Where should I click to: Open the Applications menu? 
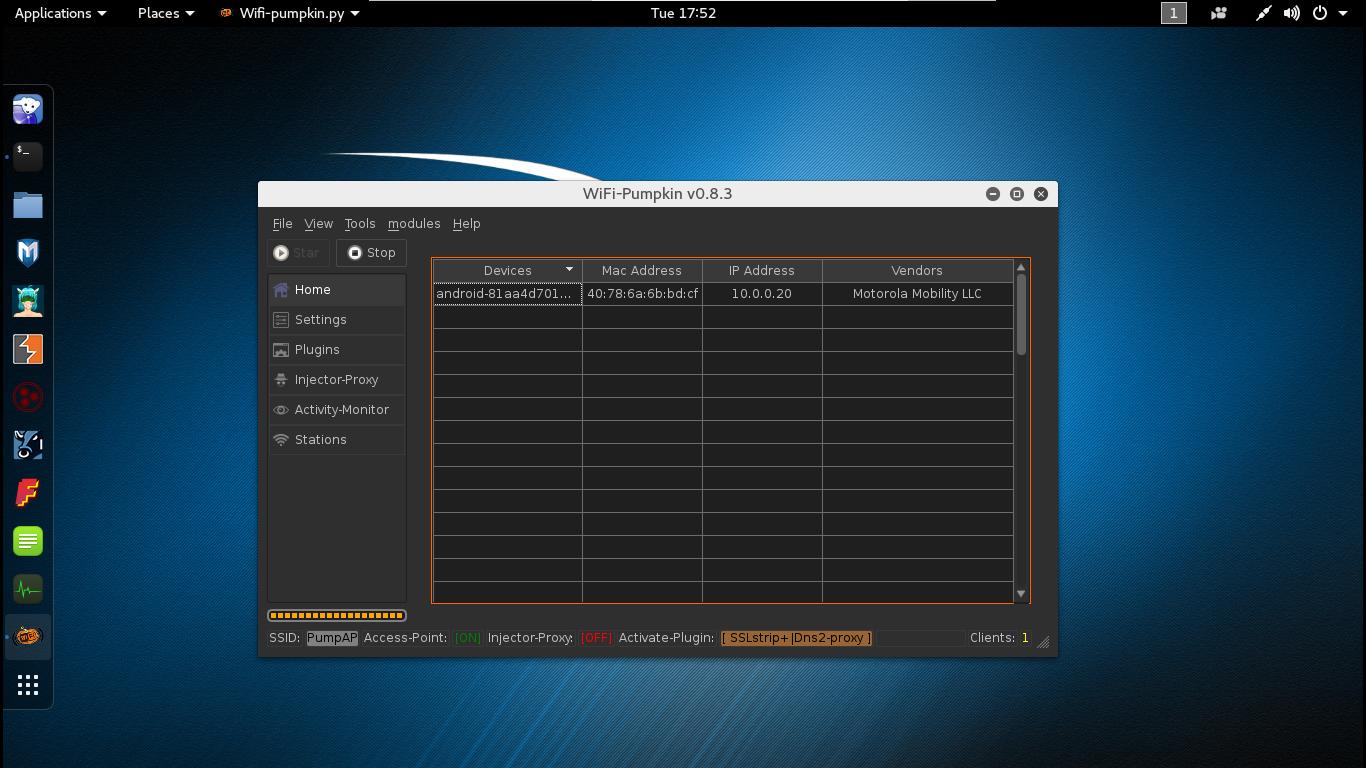(60, 13)
